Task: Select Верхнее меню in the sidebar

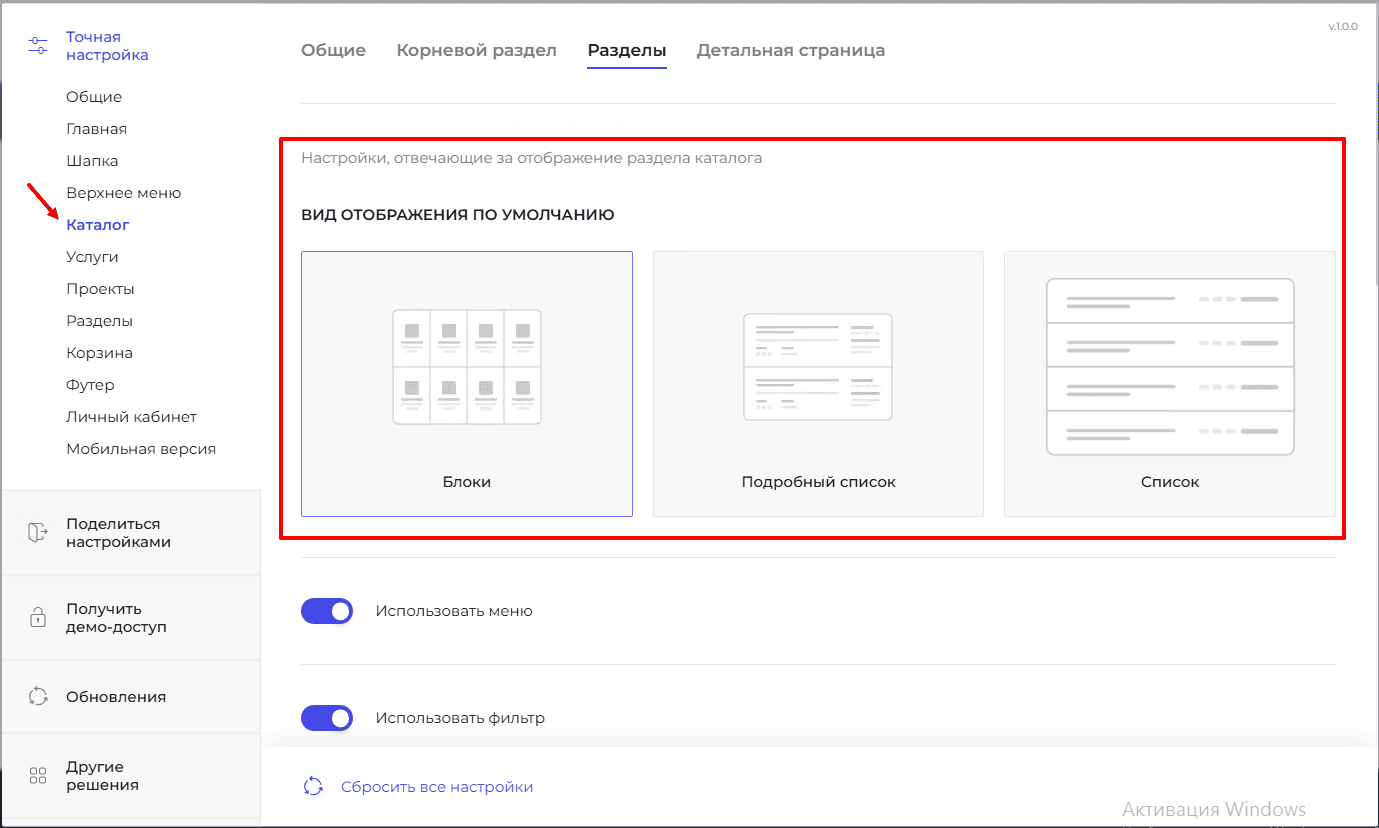Action: [123, 193]
